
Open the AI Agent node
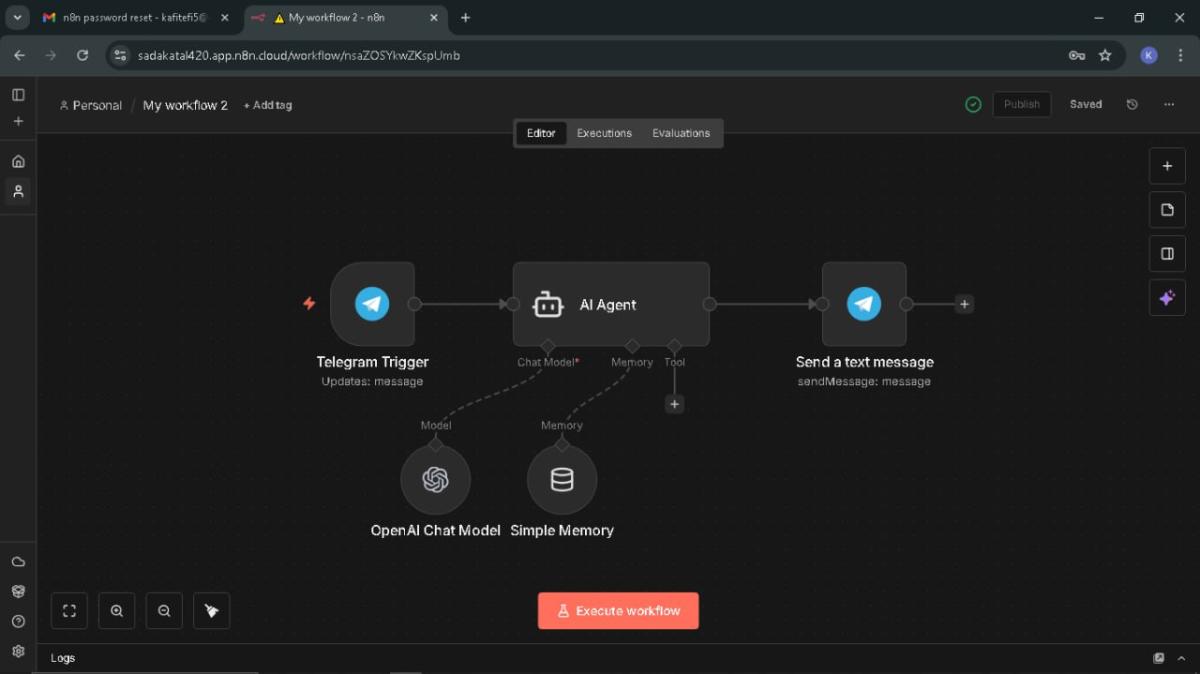[x=610, y=305]
